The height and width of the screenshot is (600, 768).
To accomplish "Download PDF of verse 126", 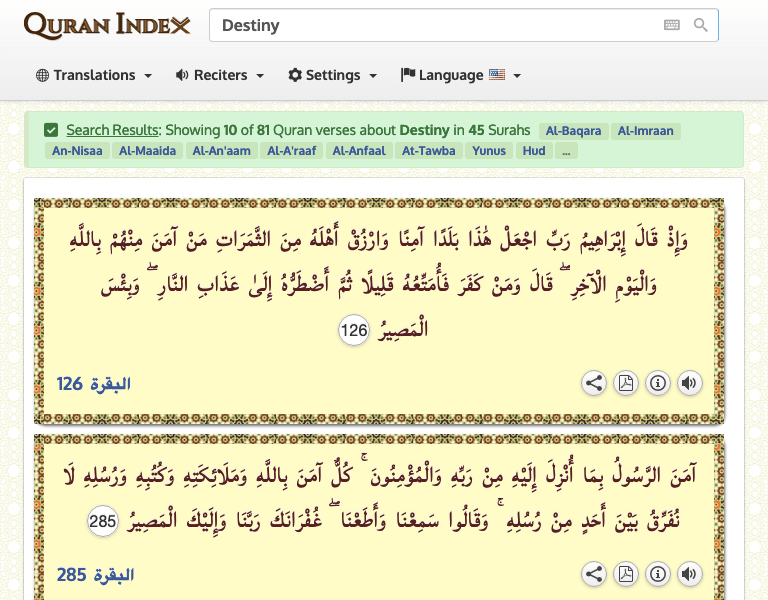I will click(x=625, y=383).
